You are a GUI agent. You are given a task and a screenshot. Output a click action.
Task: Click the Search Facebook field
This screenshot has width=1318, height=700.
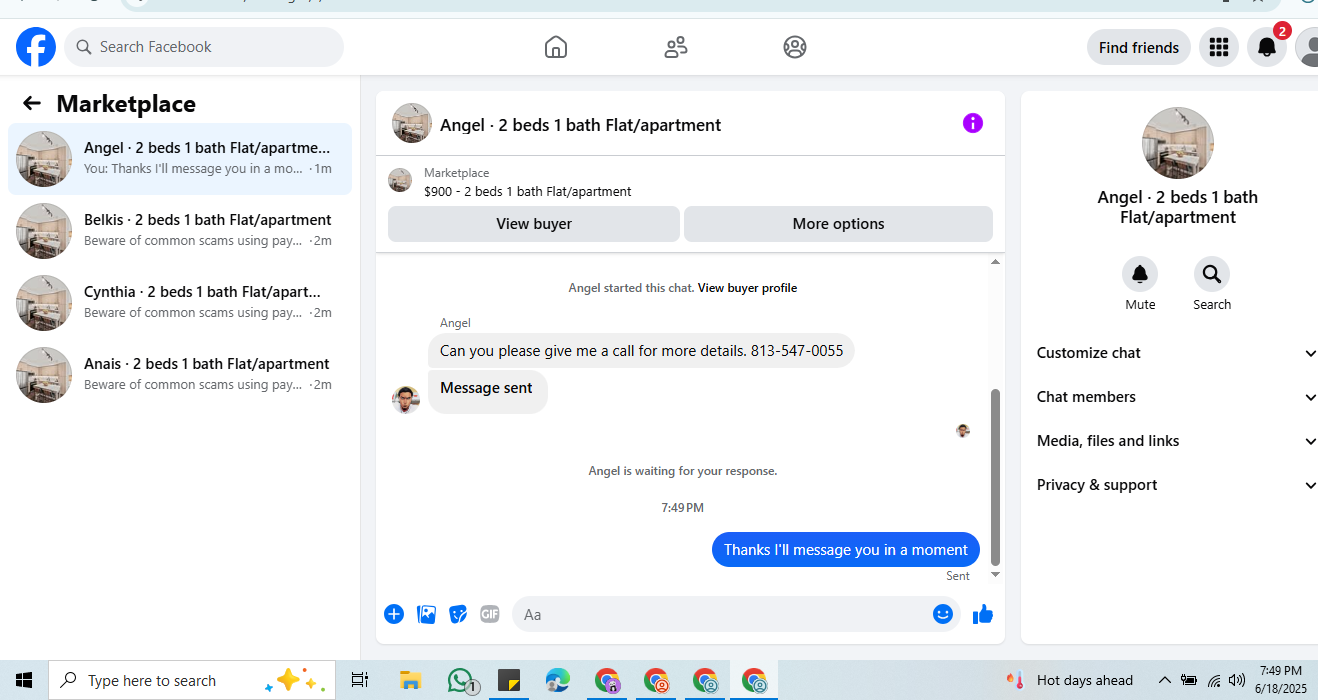coord(204,47)
